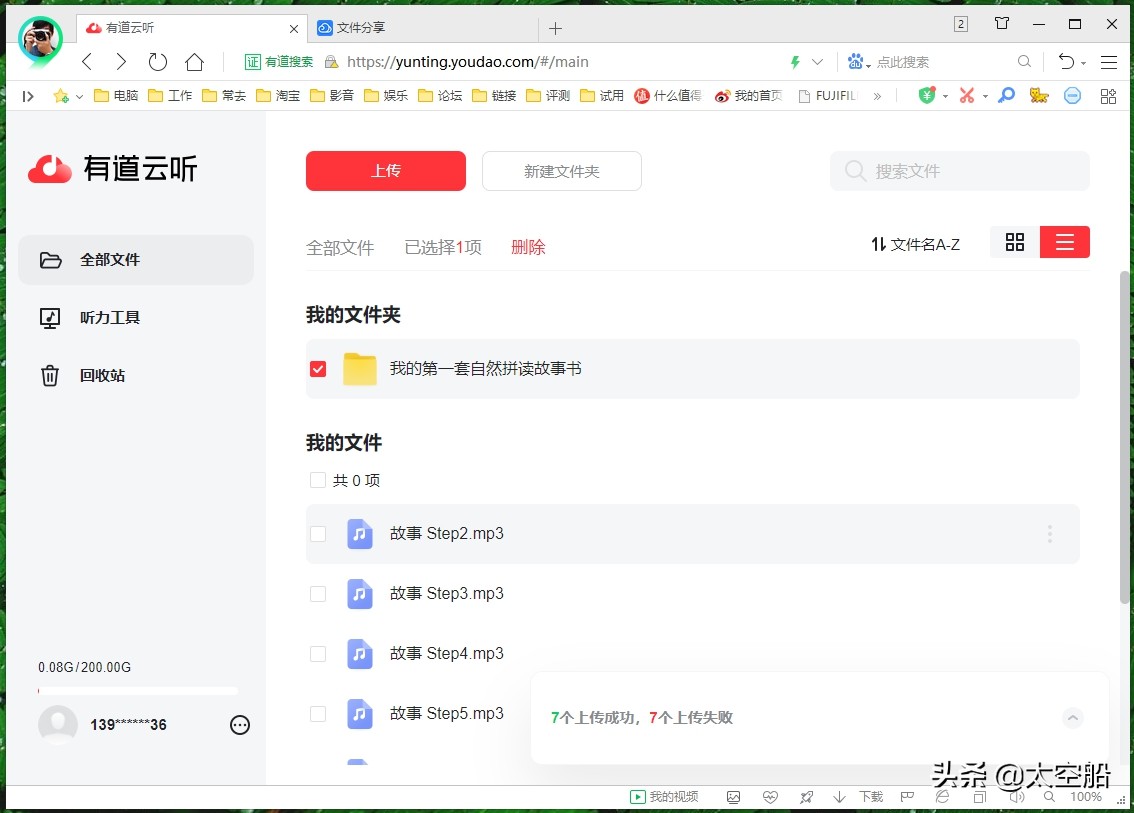
Task: Click the volume icon in the status bar
Action: (x=1016, y=797)
